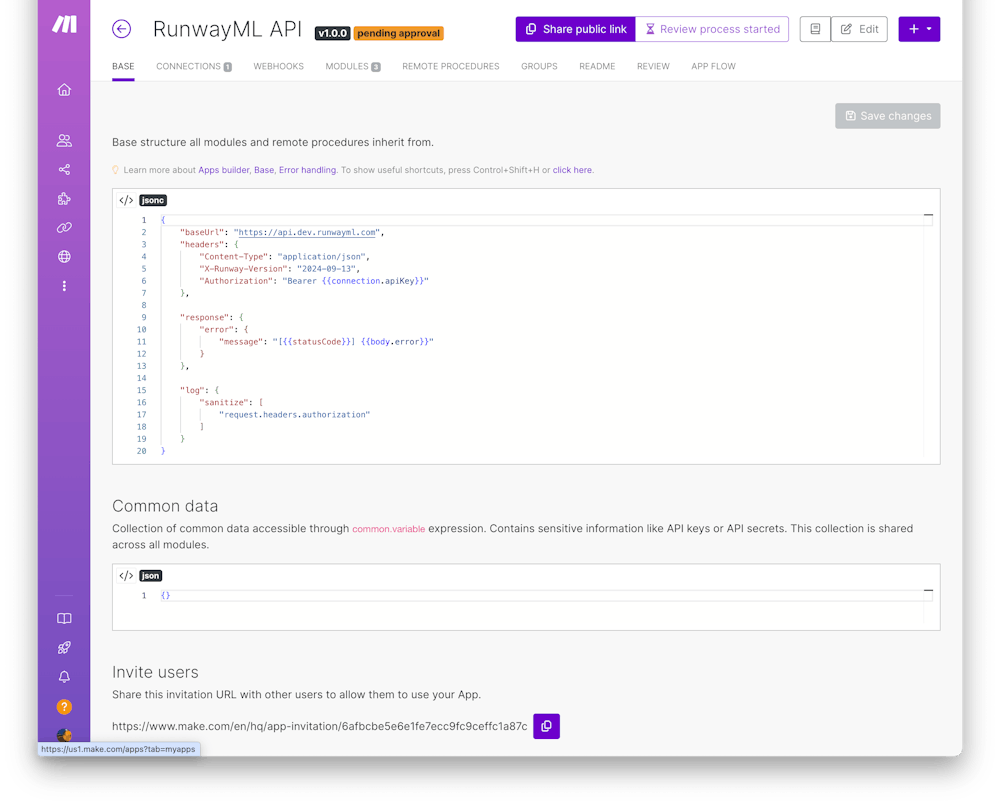
Task: Select the Scenarios icon in the sidebar
Action: [x=63, y=169]
